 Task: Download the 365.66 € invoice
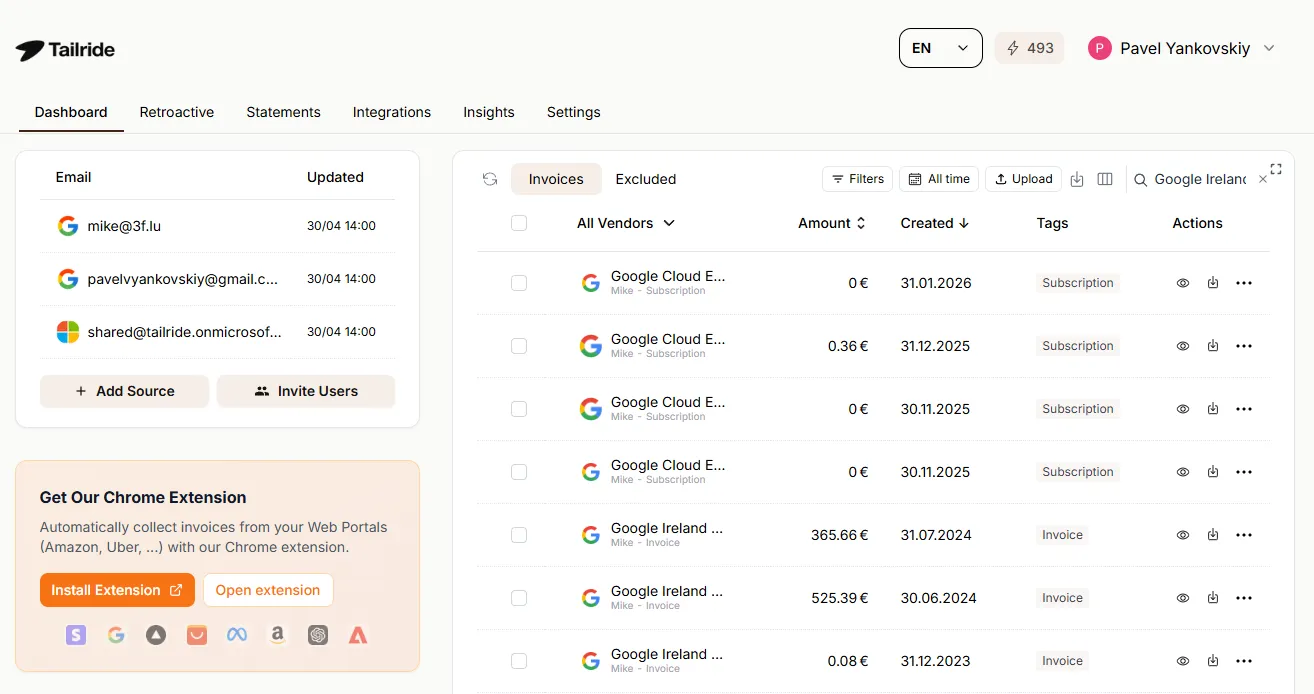1213,535
